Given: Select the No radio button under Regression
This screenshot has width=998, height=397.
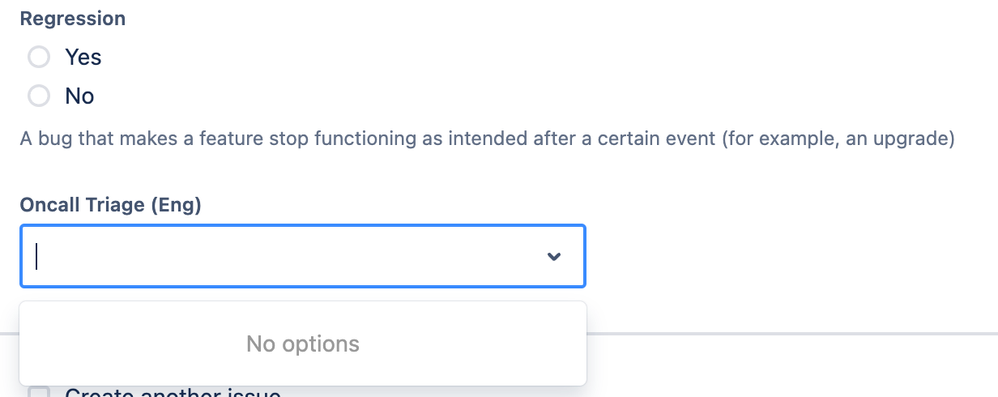Looking at the screenshot, I should [39, 96].
